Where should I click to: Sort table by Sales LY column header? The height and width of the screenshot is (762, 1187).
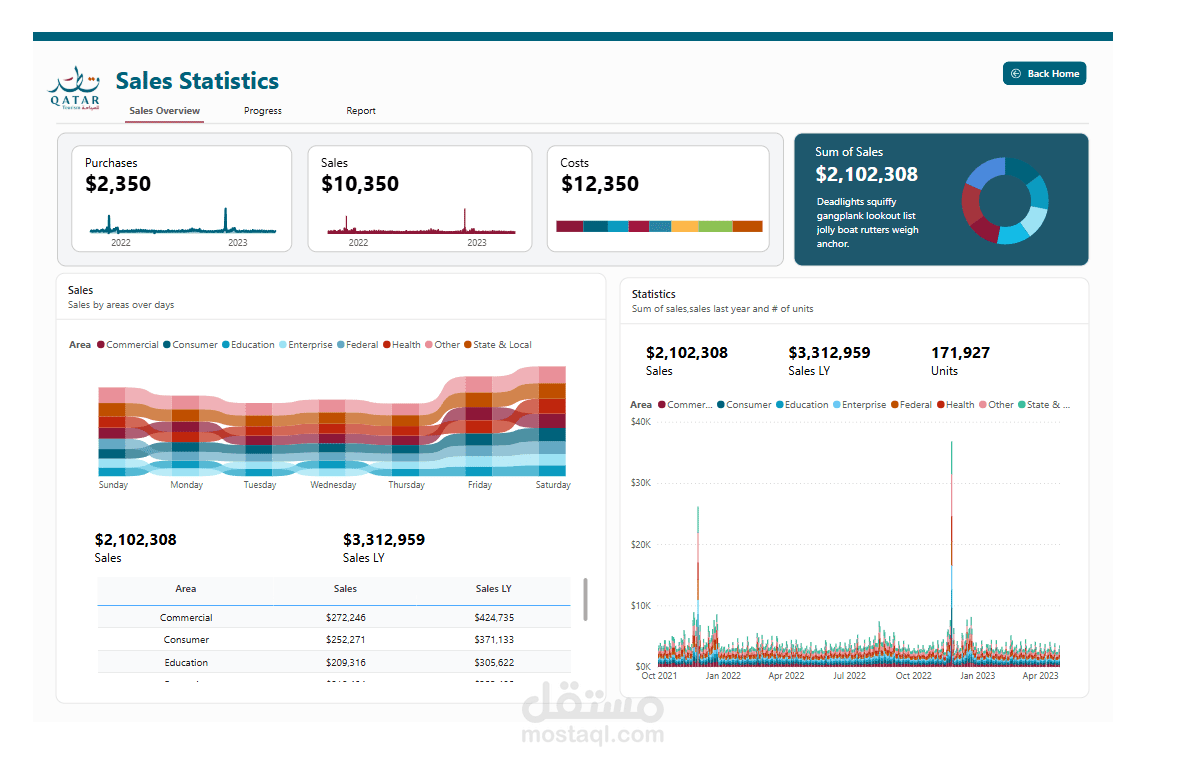click(494, 589)
